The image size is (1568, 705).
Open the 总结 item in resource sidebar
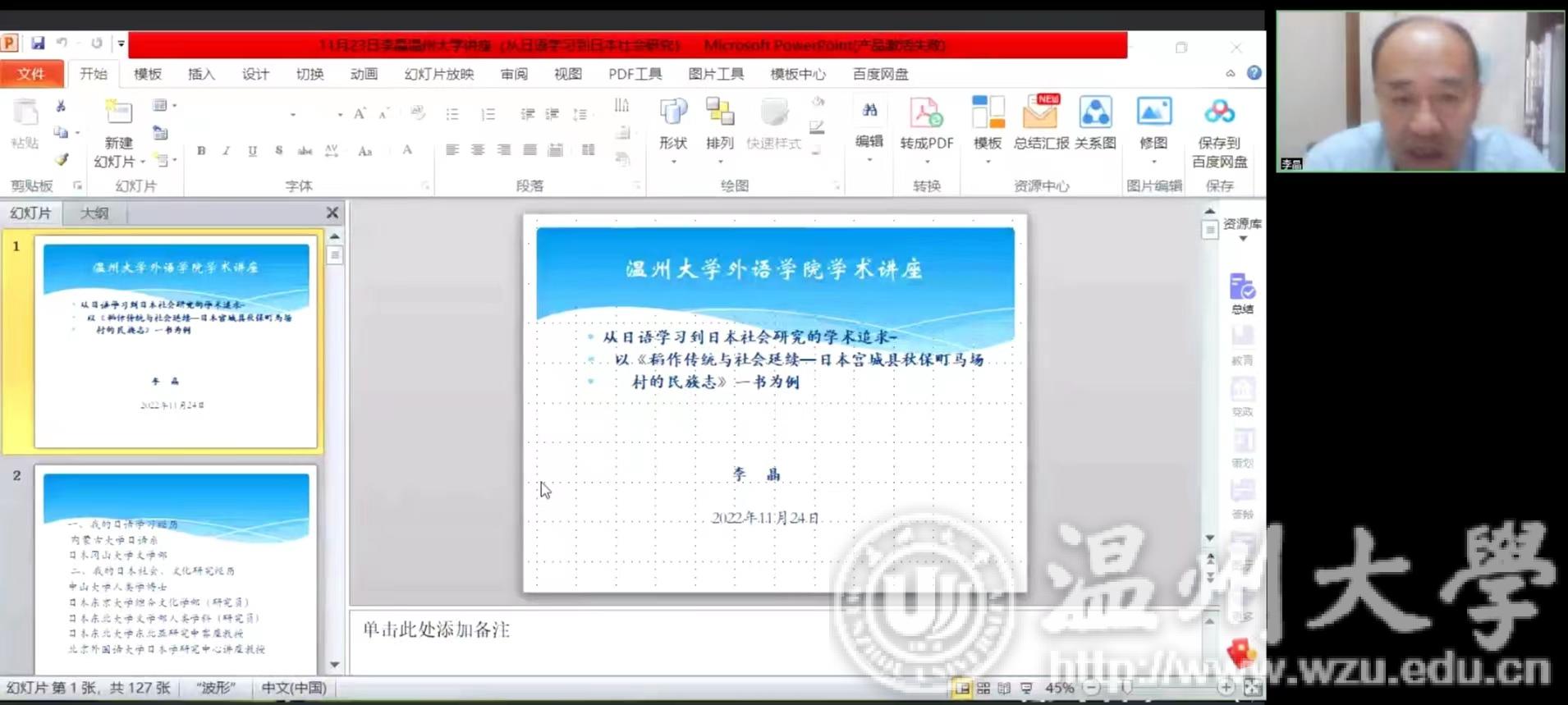[x=1242, y=290]
